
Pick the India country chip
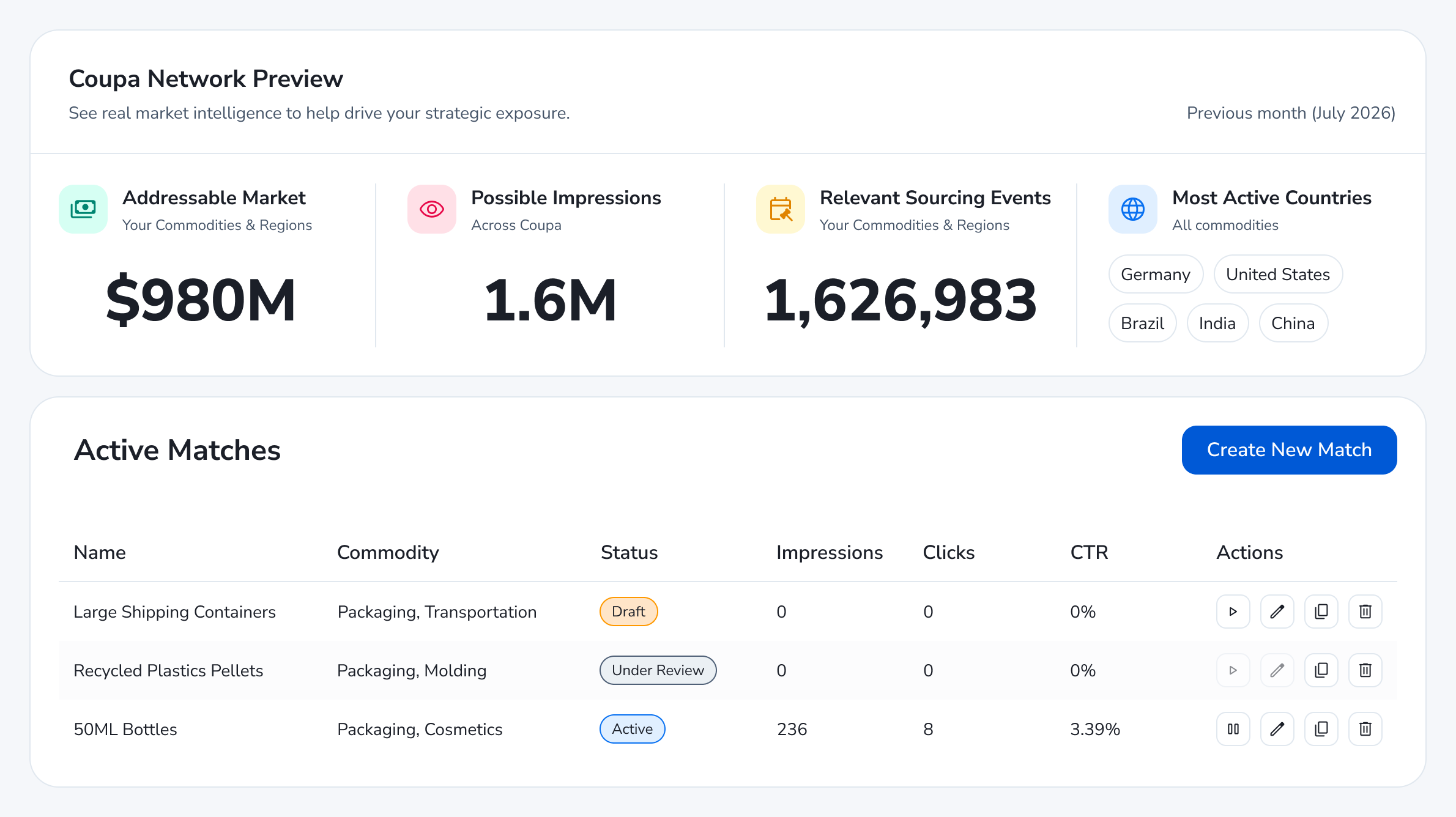[x=1217, y=323]
